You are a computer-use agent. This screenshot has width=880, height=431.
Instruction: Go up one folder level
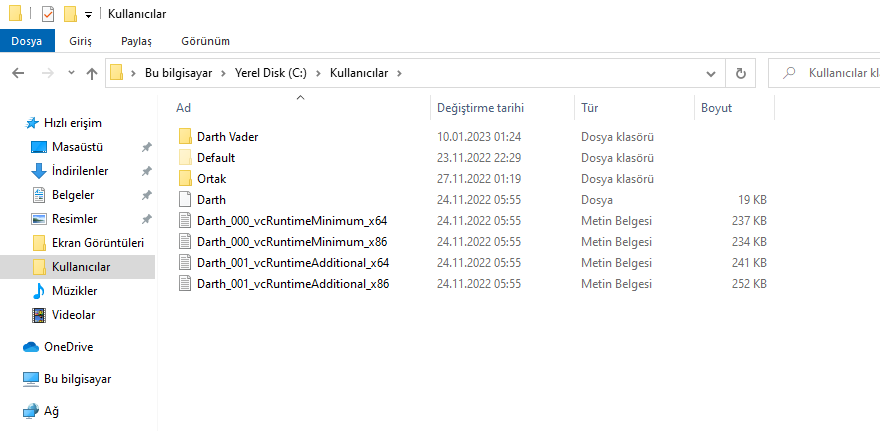92,73
